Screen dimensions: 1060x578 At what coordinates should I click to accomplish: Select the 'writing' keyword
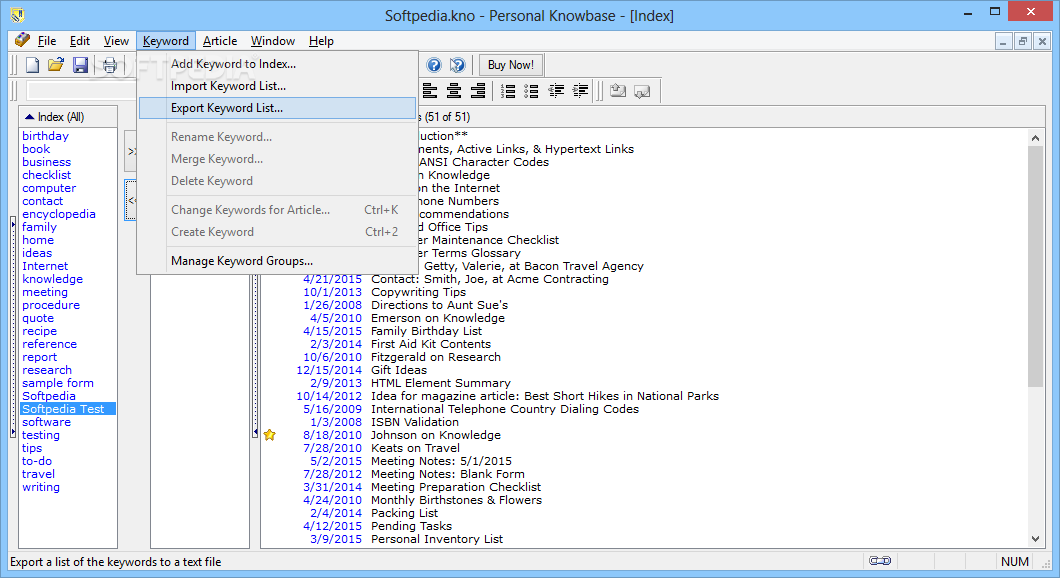[x=41, y=487]
